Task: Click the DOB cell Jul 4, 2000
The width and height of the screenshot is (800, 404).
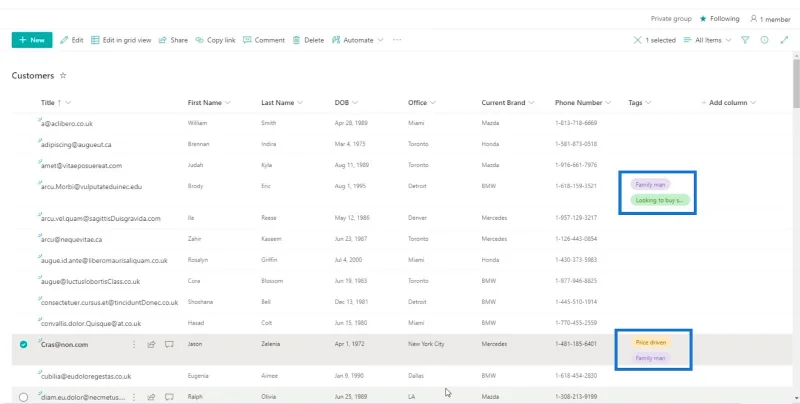Action: click(348, 260)
